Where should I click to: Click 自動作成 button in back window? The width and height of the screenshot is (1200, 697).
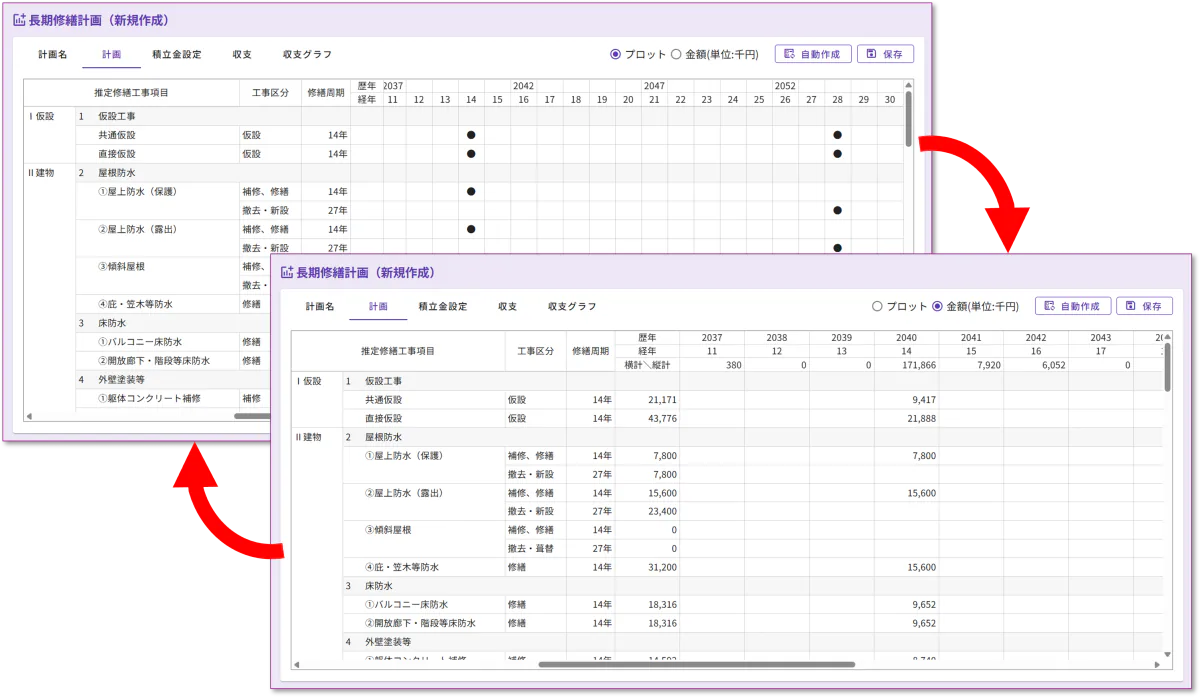813,54
